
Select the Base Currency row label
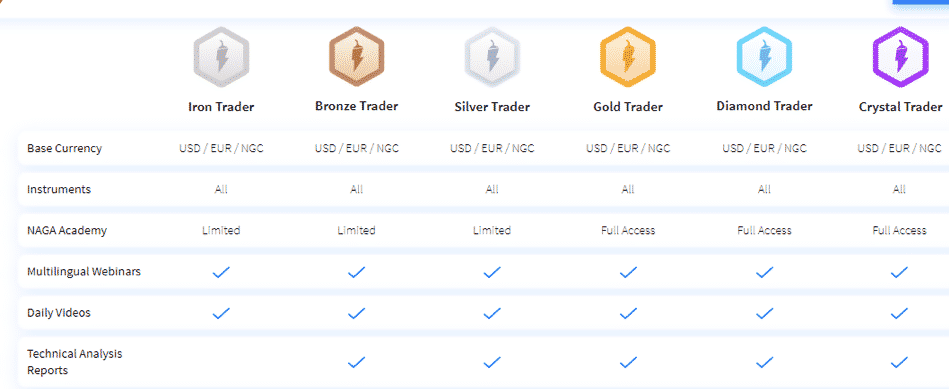[64, 148]
